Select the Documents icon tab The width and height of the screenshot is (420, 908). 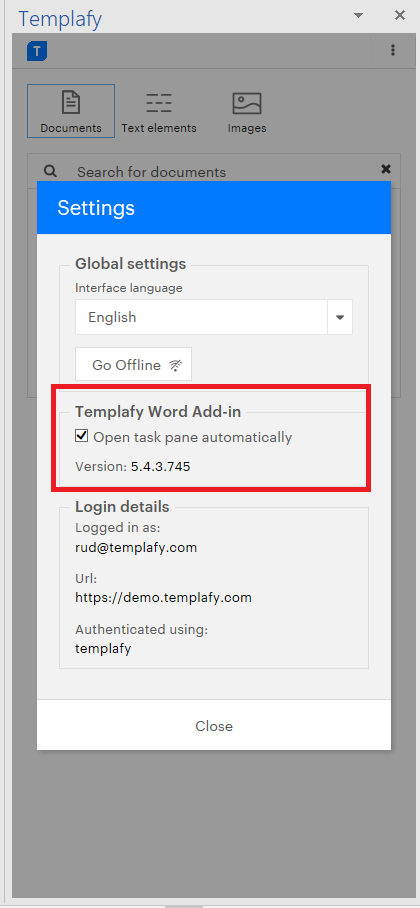pos(71,111)
